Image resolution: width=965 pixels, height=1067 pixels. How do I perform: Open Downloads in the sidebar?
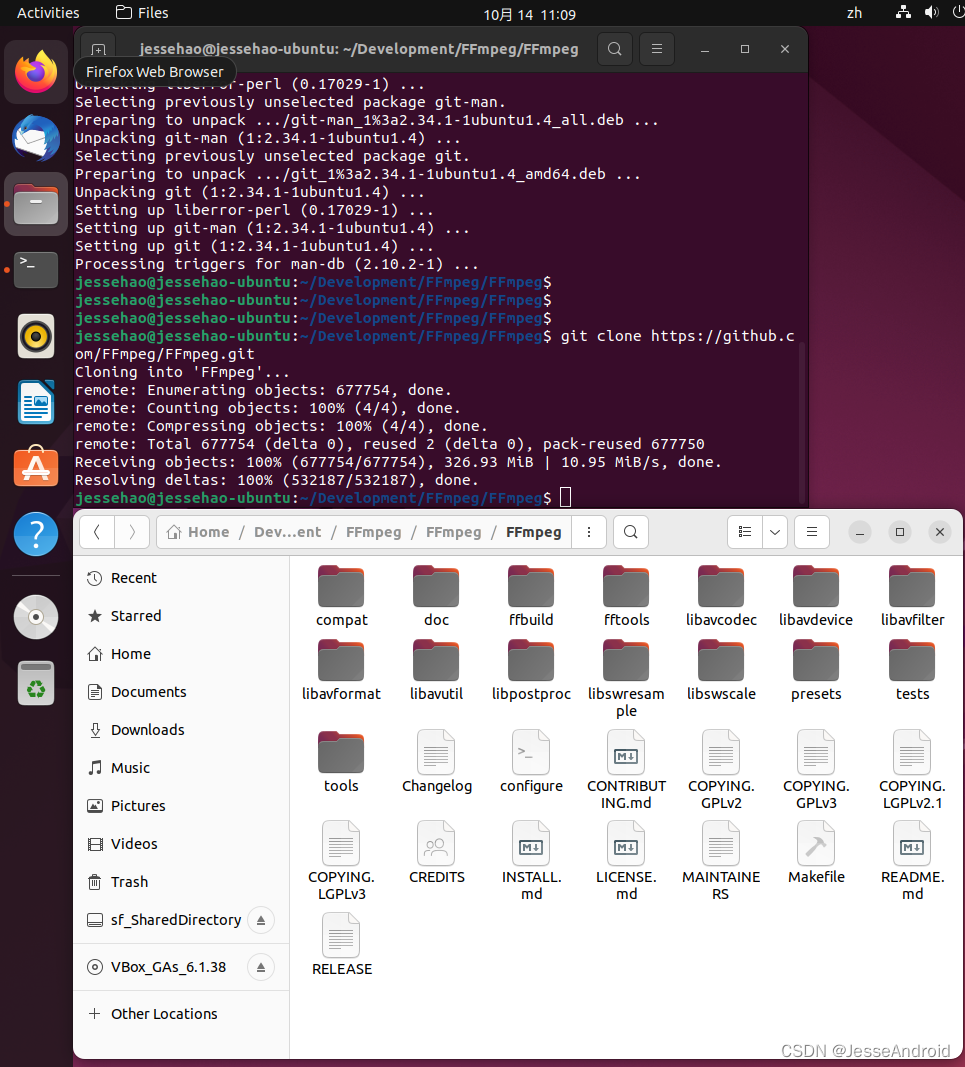click(x=181, y=730)
